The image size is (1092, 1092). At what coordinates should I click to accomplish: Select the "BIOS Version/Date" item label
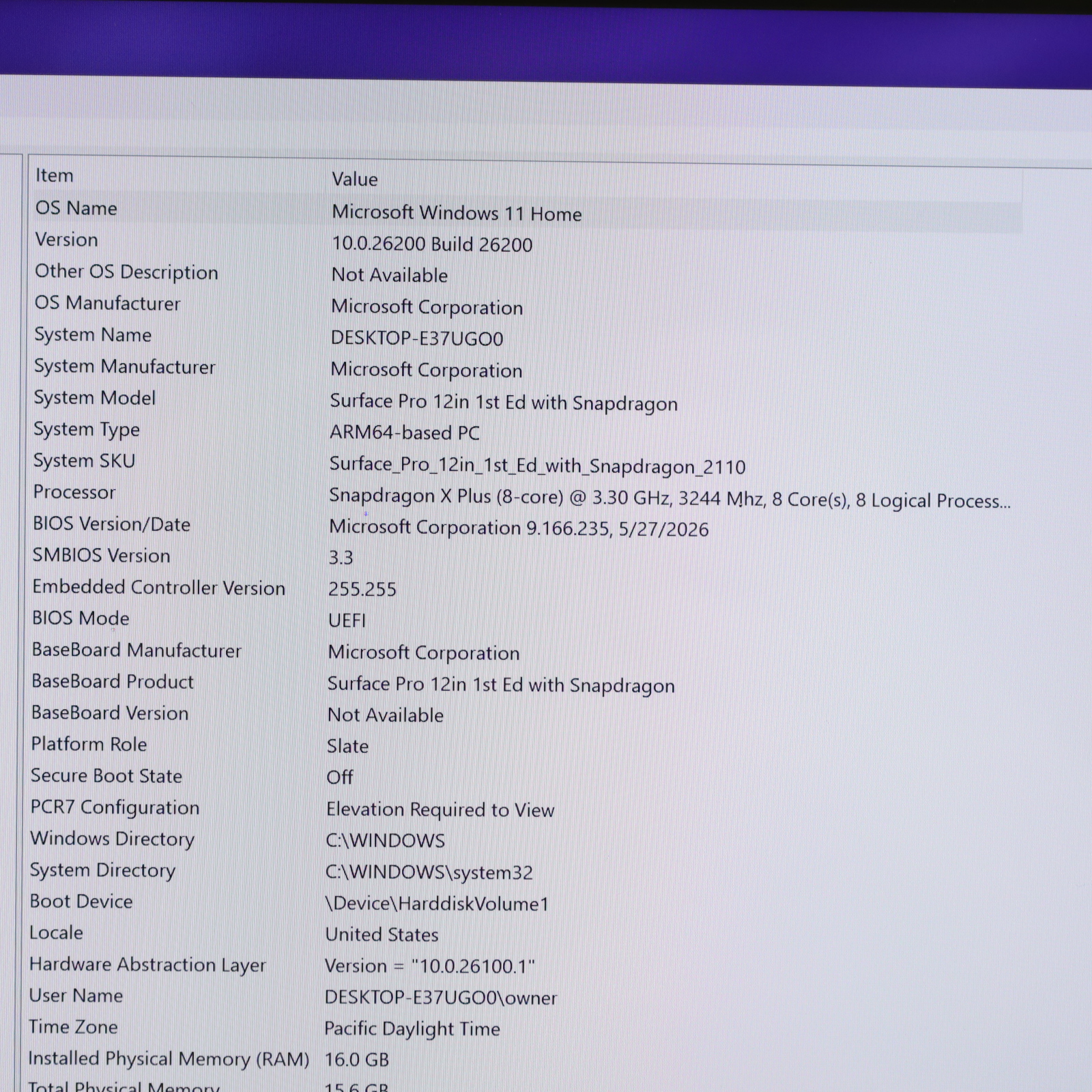[x=111, y=524]
